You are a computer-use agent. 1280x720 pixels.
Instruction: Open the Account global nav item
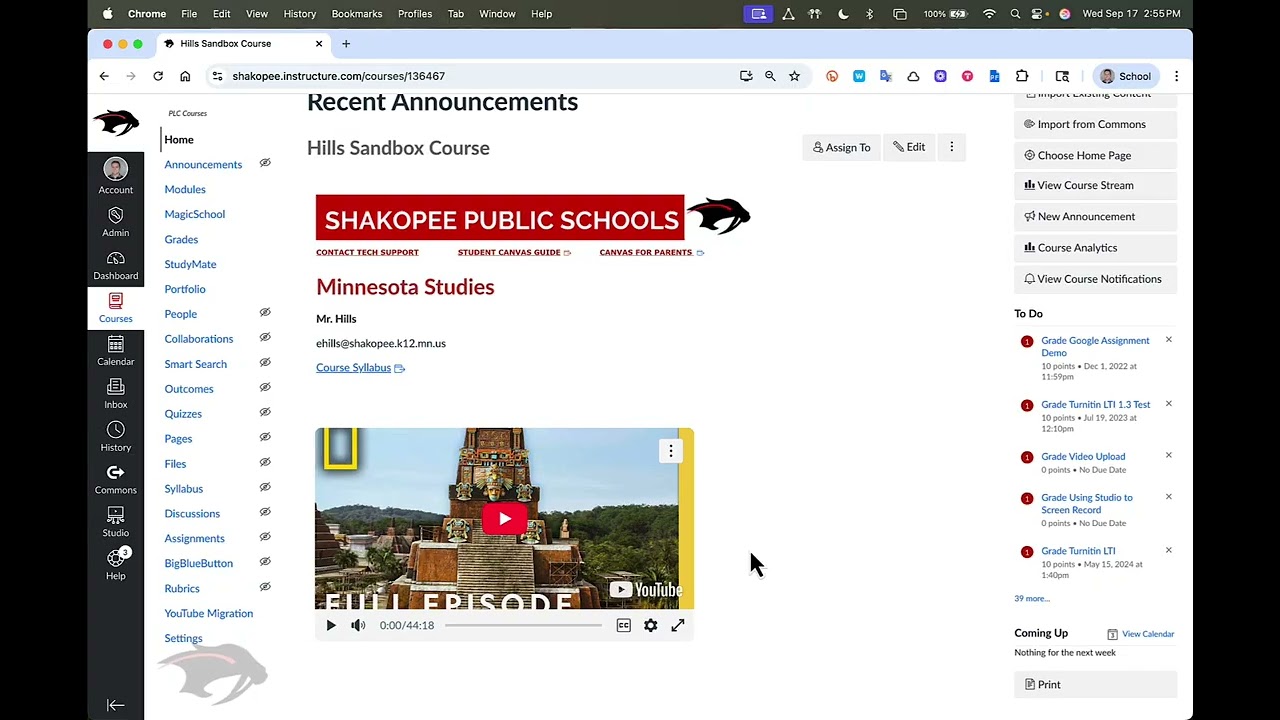(116, 177)
